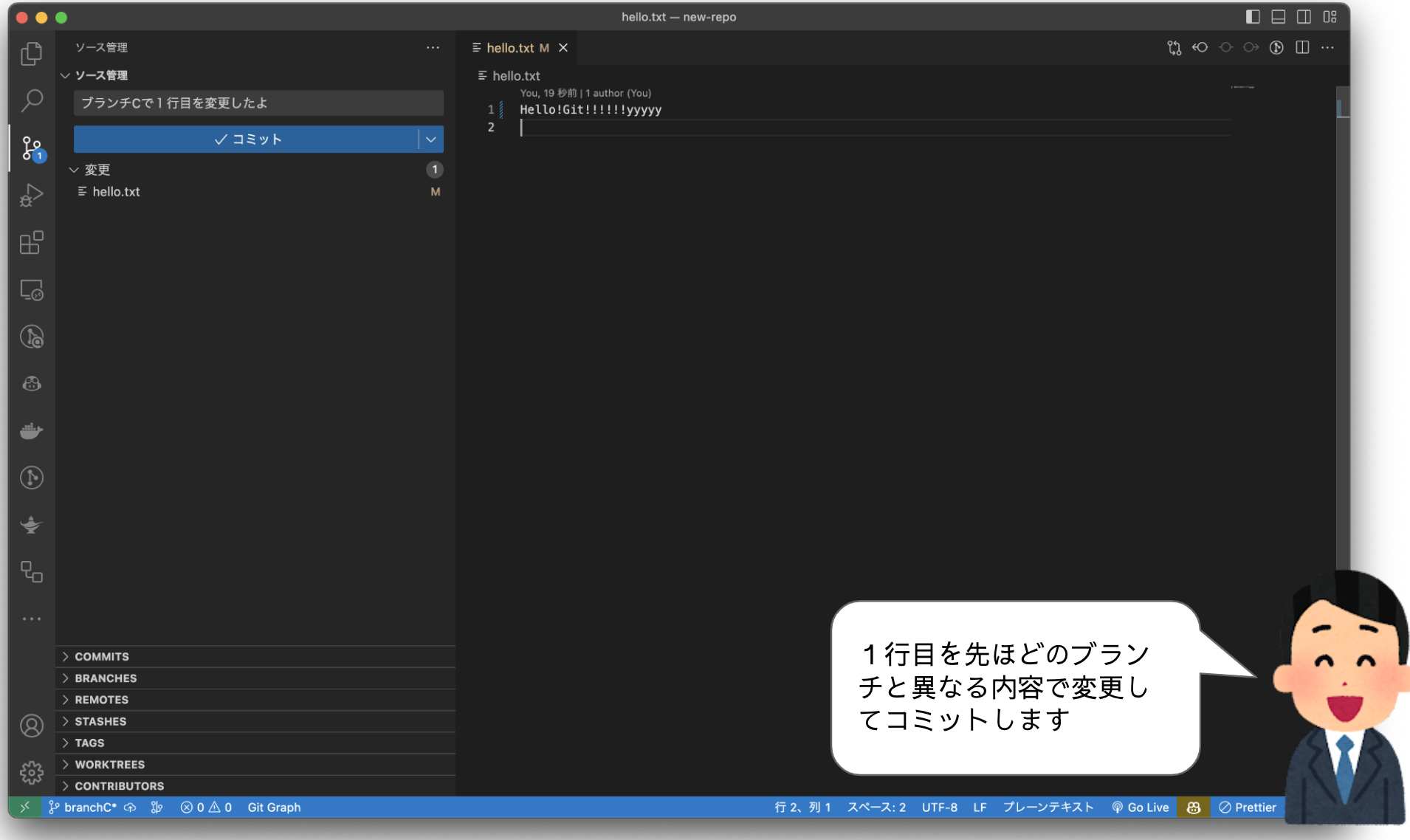Expand the COMMITS section
Image resolution: width=1410 pixels, height=840 pixels.
(101, 656)
